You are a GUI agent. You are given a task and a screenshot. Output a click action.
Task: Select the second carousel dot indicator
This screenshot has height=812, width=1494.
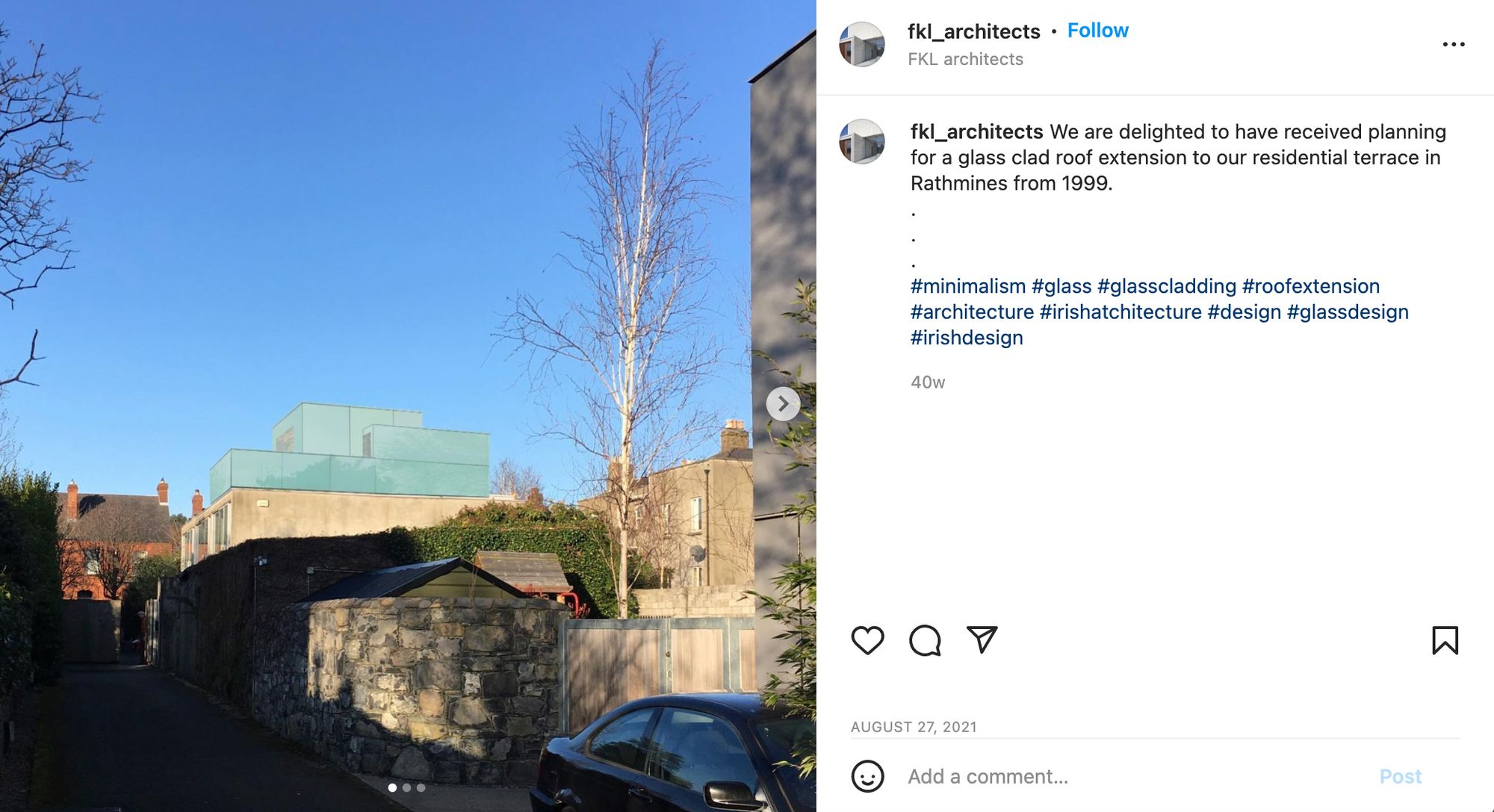406,787
